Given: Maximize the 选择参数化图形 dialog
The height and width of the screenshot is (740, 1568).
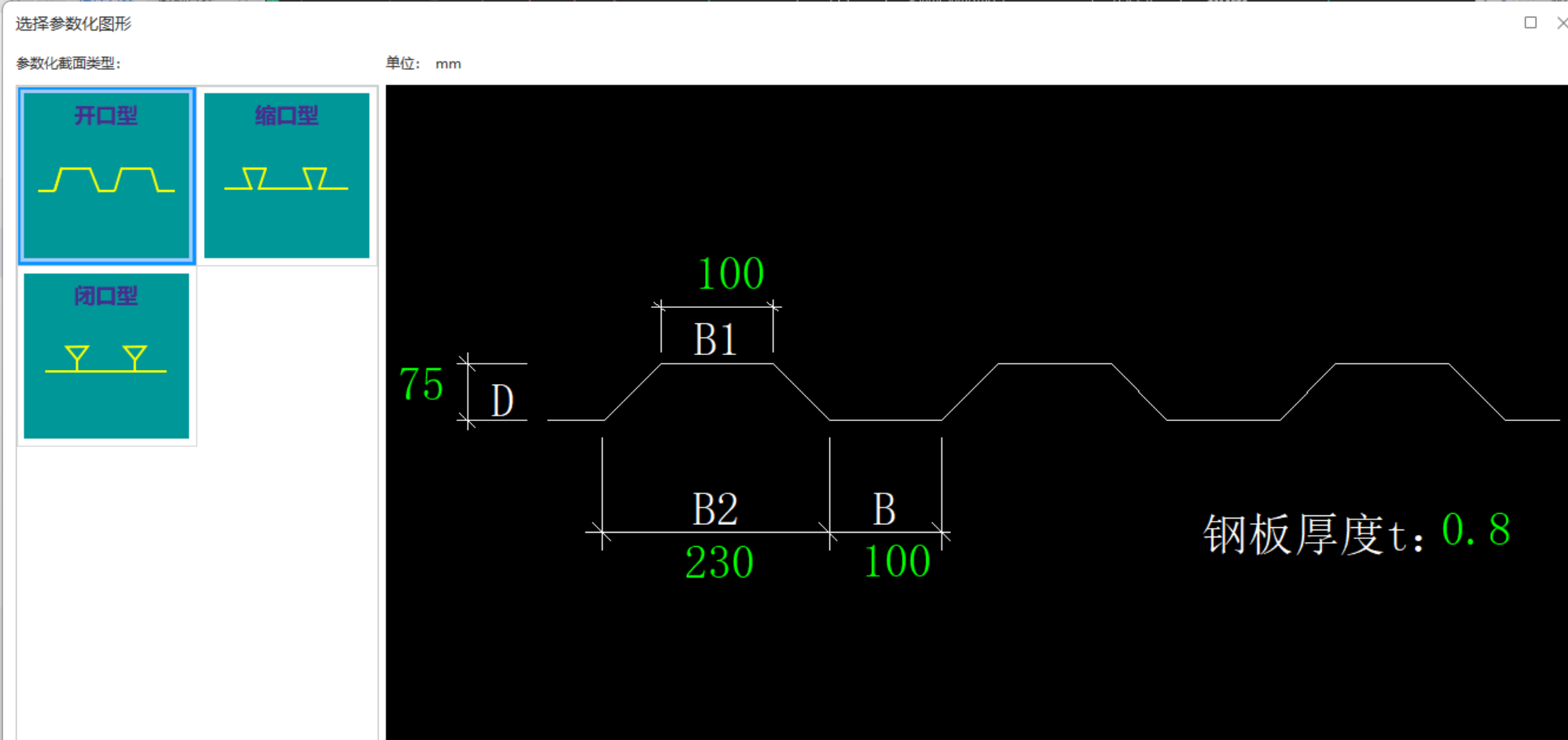Looking at the screenshot, I should coord(1530,23).
